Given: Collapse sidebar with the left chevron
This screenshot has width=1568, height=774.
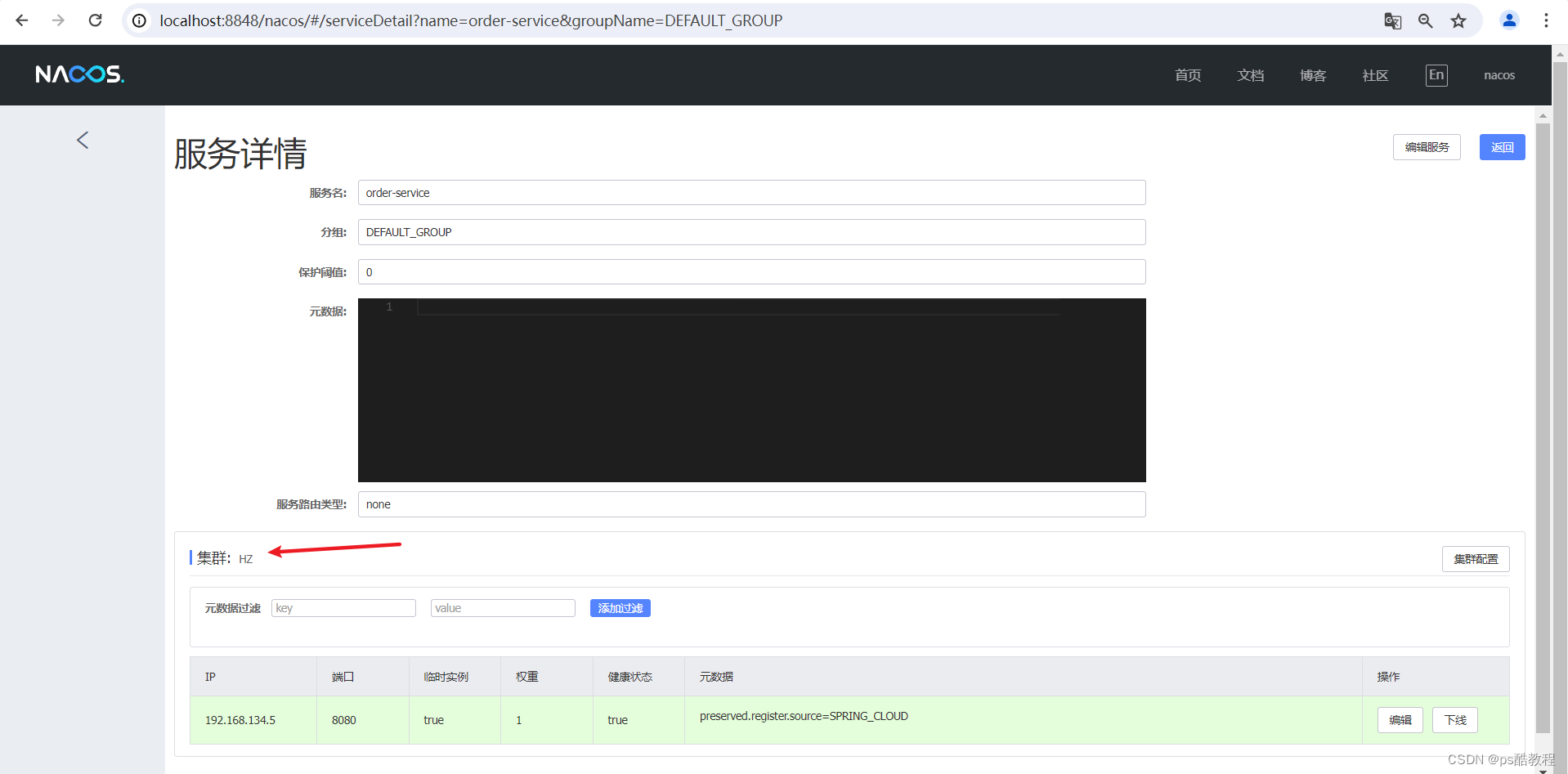Looking at the screenshot, I should point(83,140).
